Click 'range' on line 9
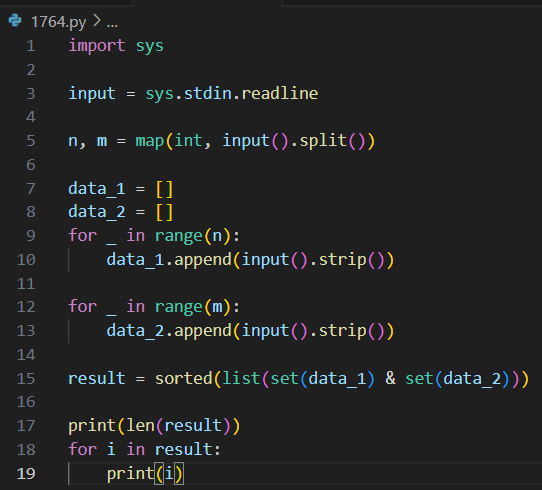The width and height of the screenshot is (542, 490). click(179, 237)
